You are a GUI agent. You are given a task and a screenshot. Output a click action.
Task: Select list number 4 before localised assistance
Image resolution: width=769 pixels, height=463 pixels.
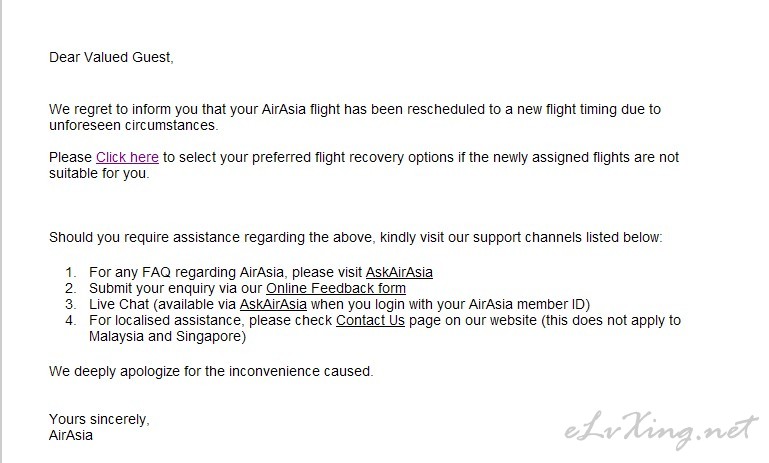pos(71,321)
